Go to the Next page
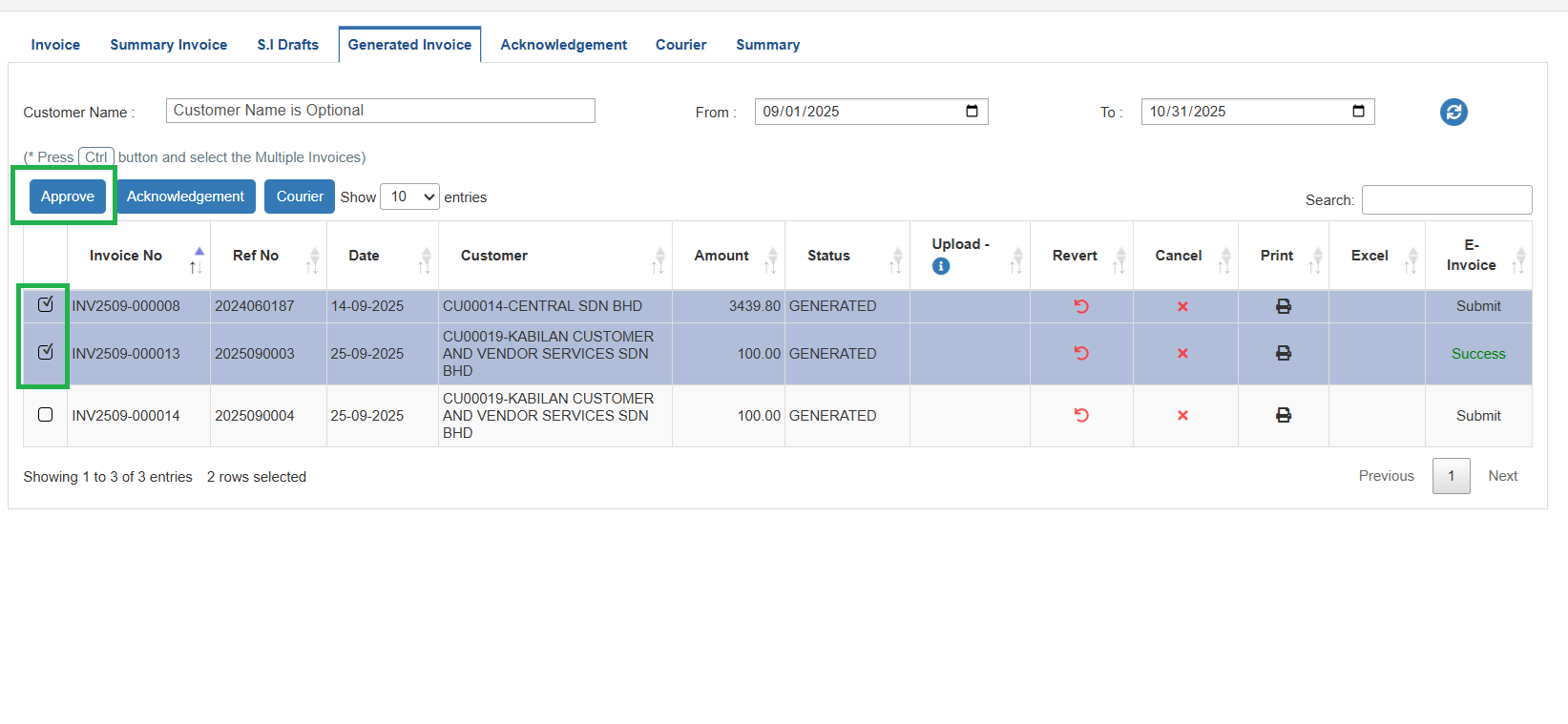 pyautogui.click(x=1503, y=476)
